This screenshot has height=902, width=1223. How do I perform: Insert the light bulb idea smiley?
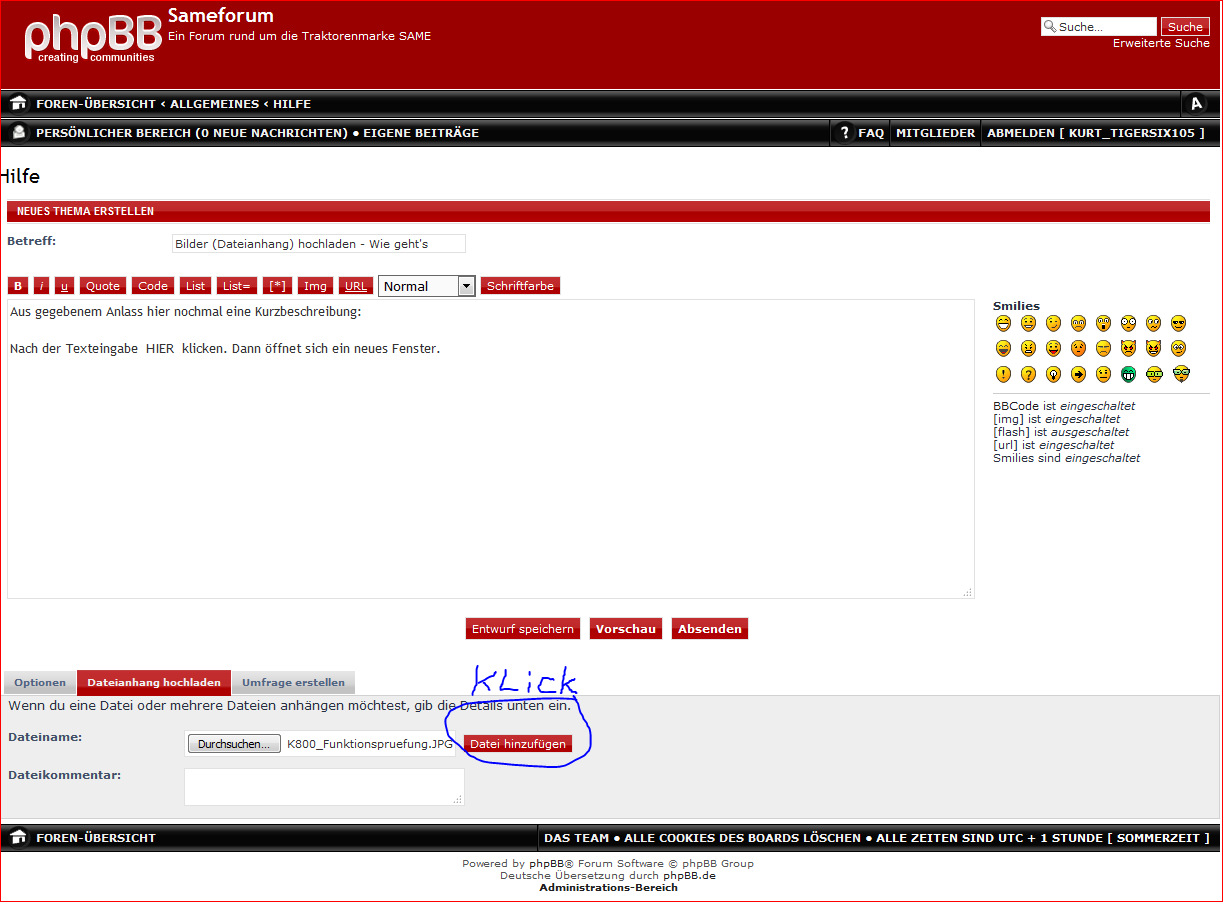tap(1053, 374)
